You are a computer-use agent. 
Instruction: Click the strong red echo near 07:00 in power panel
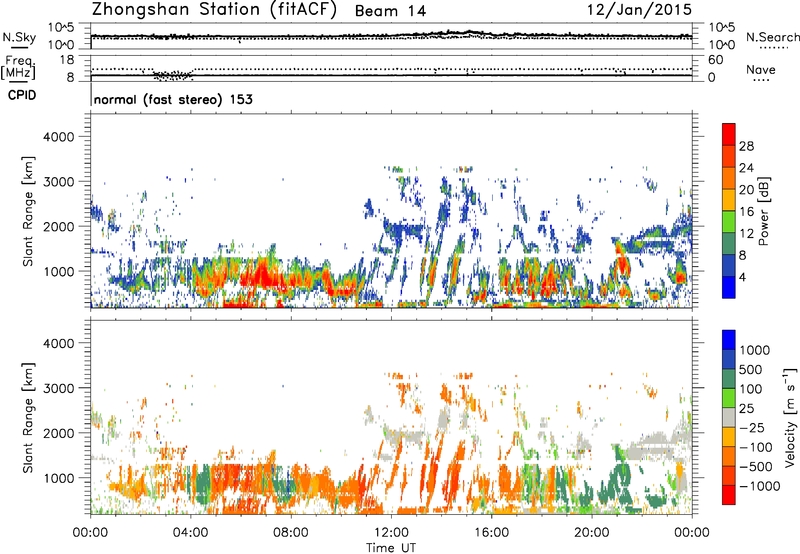(x=262, y=275)
